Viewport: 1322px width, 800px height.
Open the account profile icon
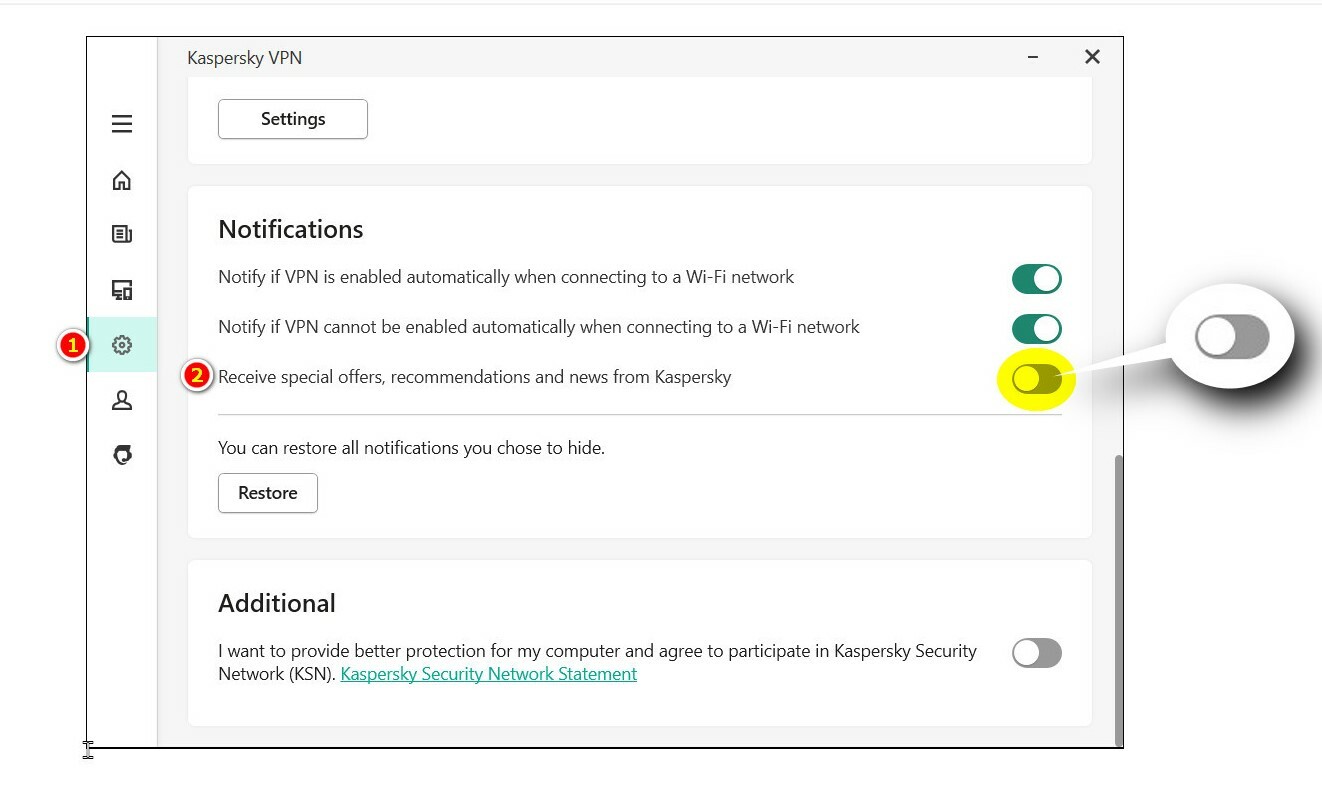pyautogui.click(x=122, y=400)
